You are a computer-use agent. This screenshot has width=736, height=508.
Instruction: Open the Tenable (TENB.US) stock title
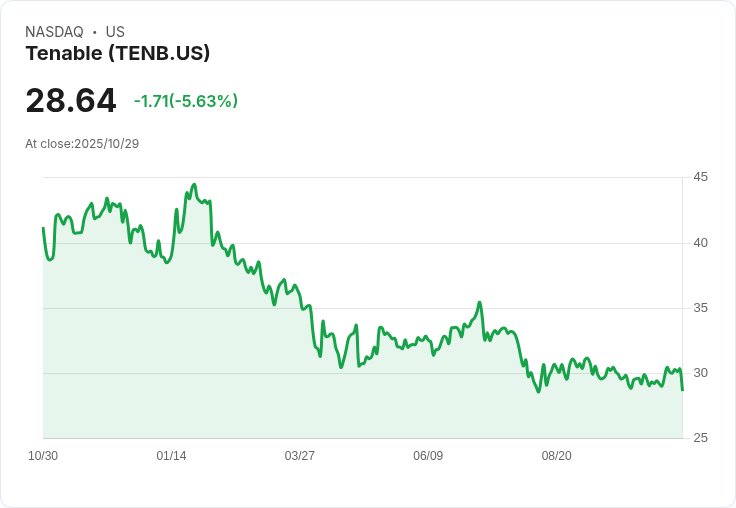coord(117,54)
